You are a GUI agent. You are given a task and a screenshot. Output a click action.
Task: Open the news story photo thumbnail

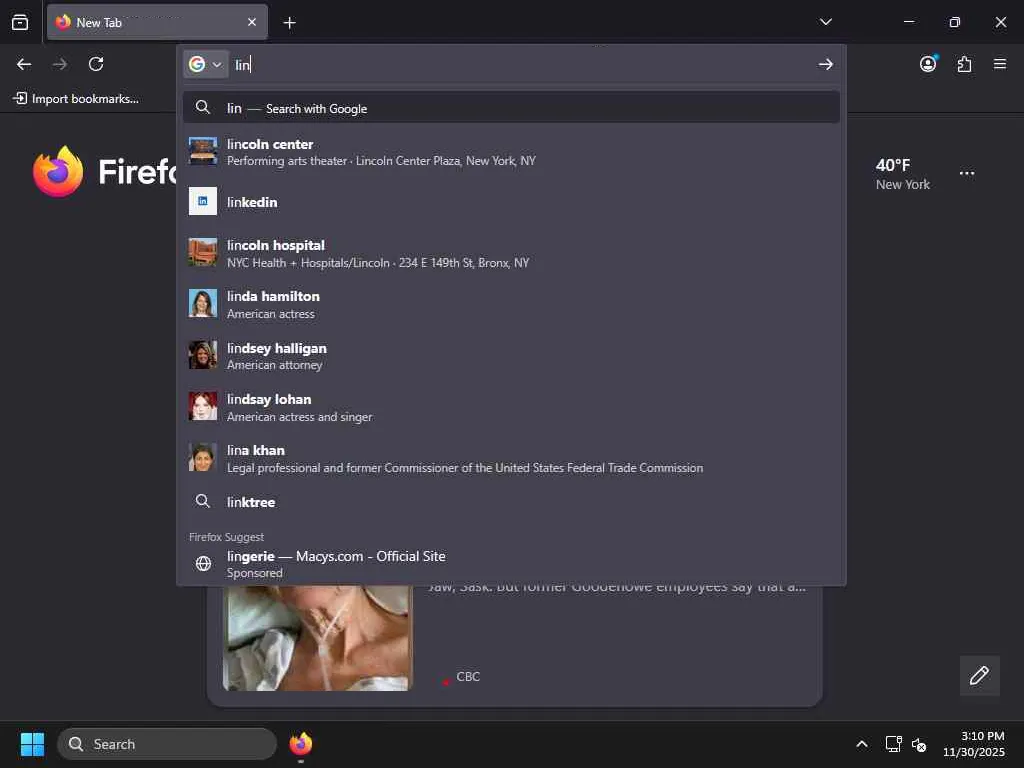click(317, 638)
